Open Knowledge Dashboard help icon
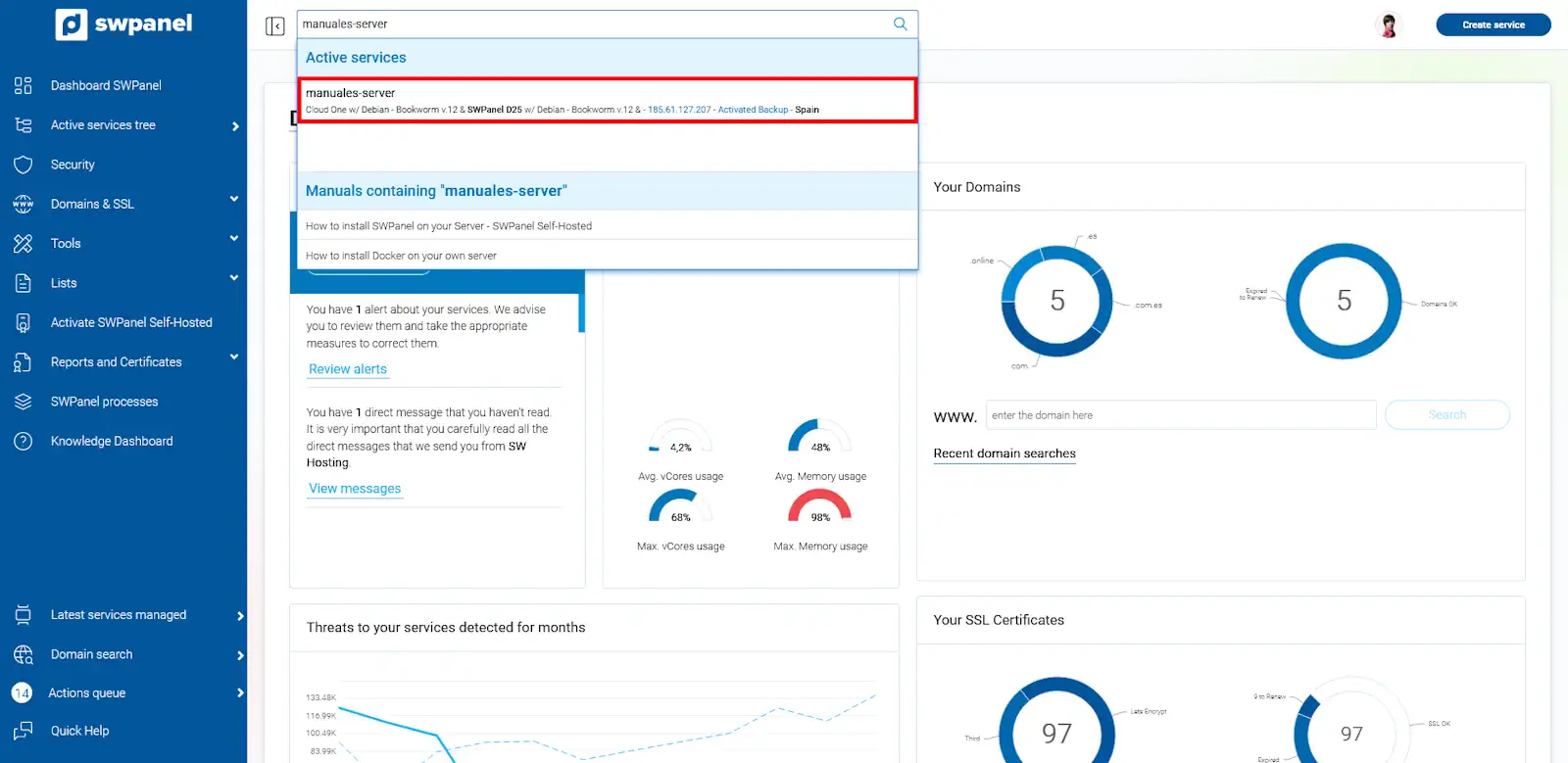This screenshot has width=1568, height=763. tap(24, 442)
